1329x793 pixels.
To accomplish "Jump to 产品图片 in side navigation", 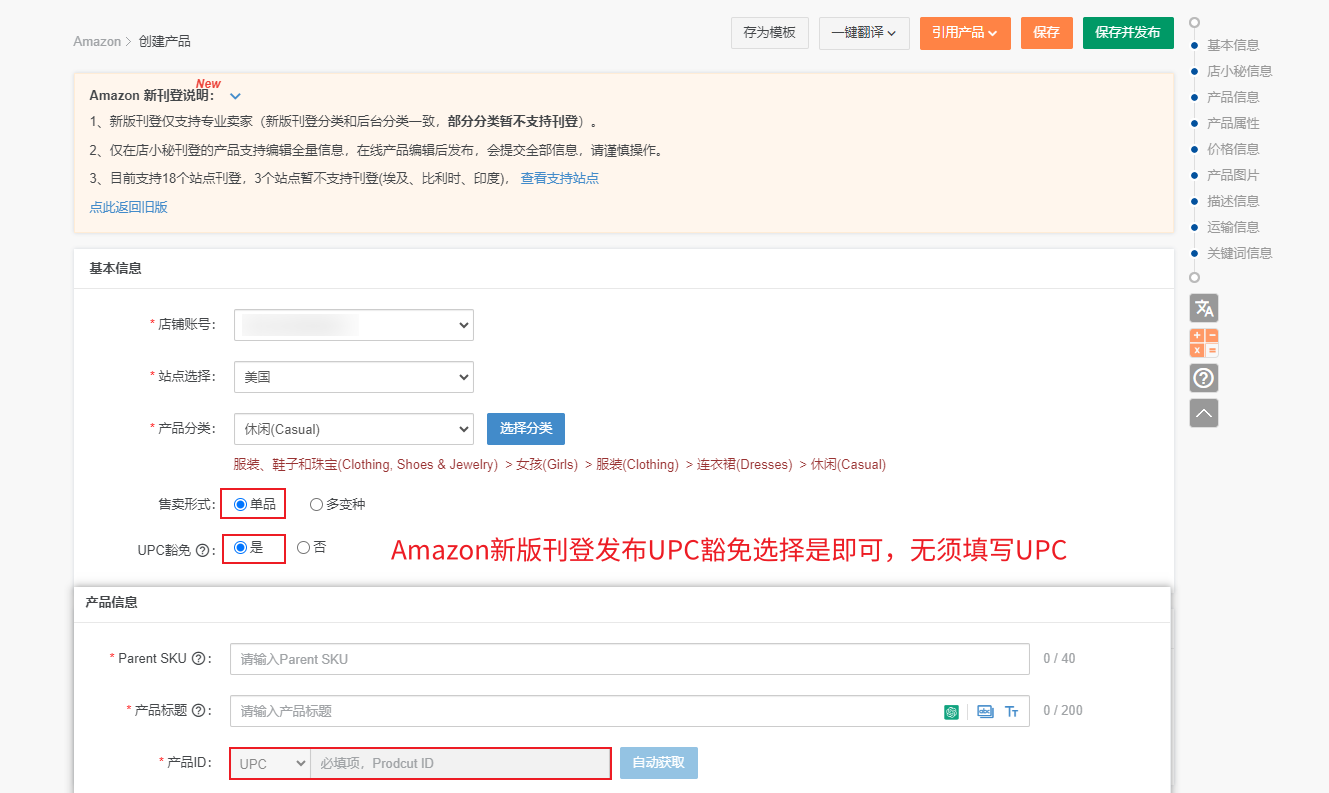I will point(1233,175).
